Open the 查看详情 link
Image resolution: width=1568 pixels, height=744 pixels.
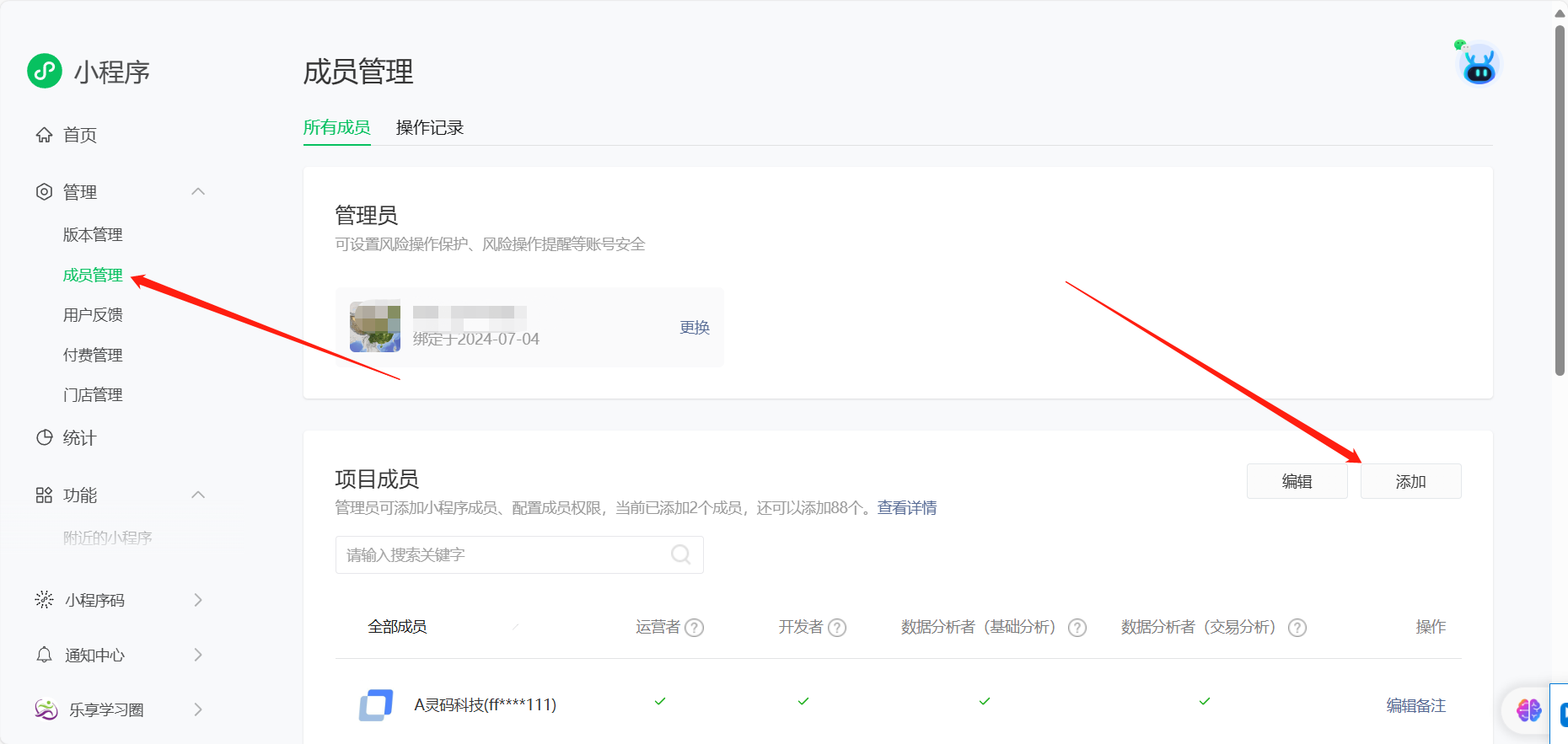coord(907,508)
